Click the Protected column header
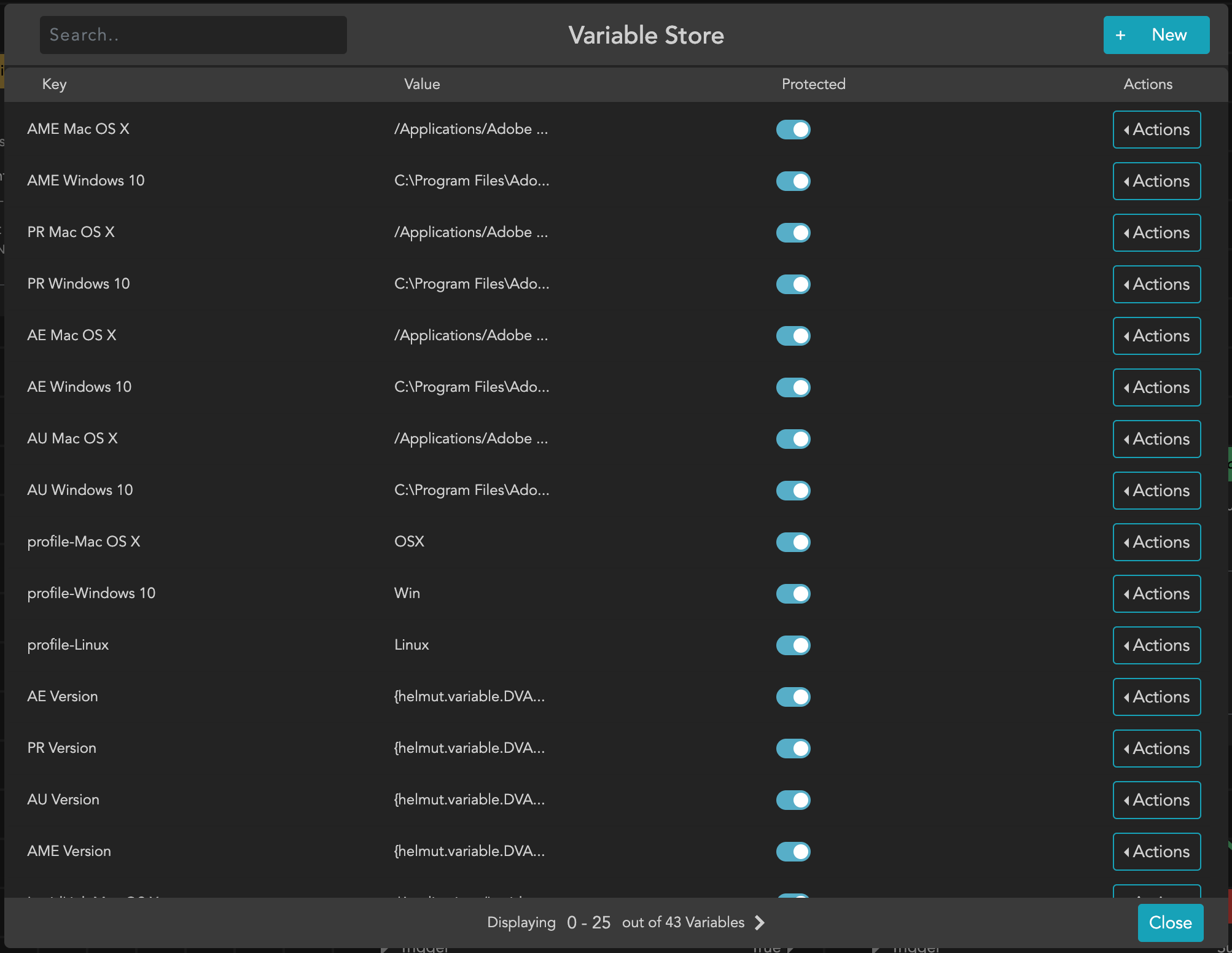 pyautogui.click(x=813, y=84)
